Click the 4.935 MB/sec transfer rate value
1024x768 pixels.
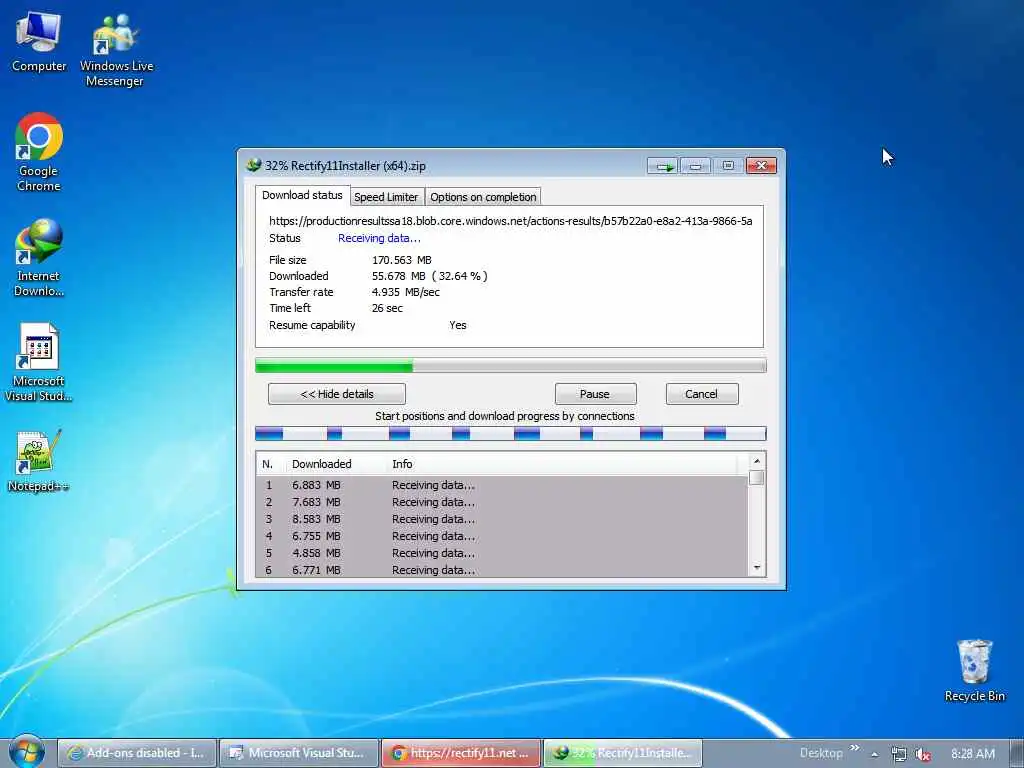point(406,292)
